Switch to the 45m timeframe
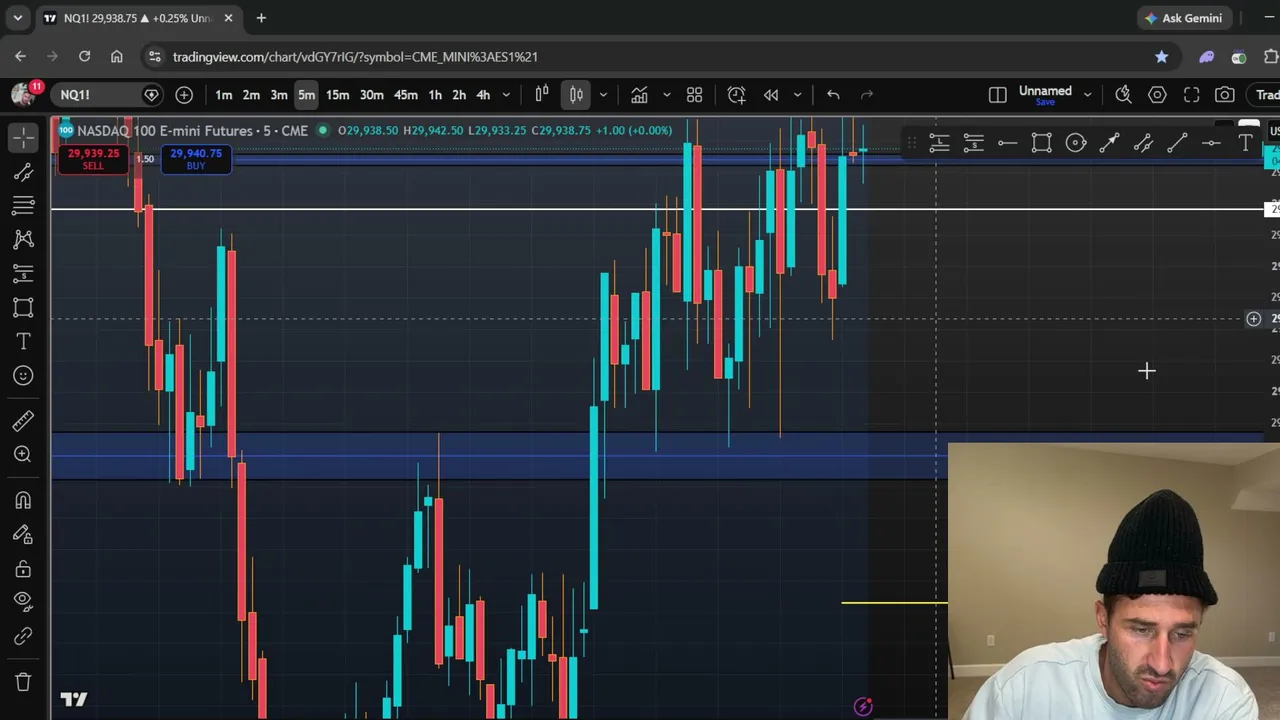 click(405, 95)
